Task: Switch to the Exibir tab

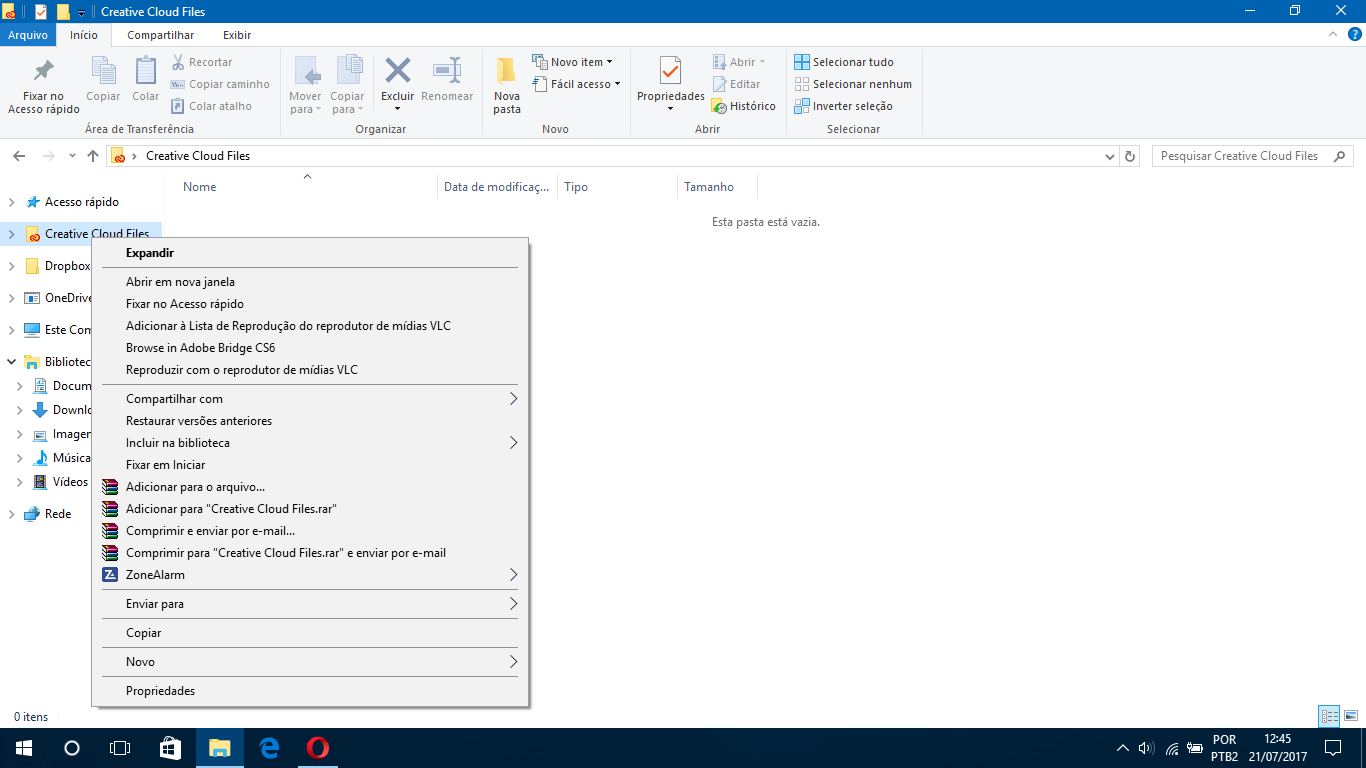Action: 237,35
